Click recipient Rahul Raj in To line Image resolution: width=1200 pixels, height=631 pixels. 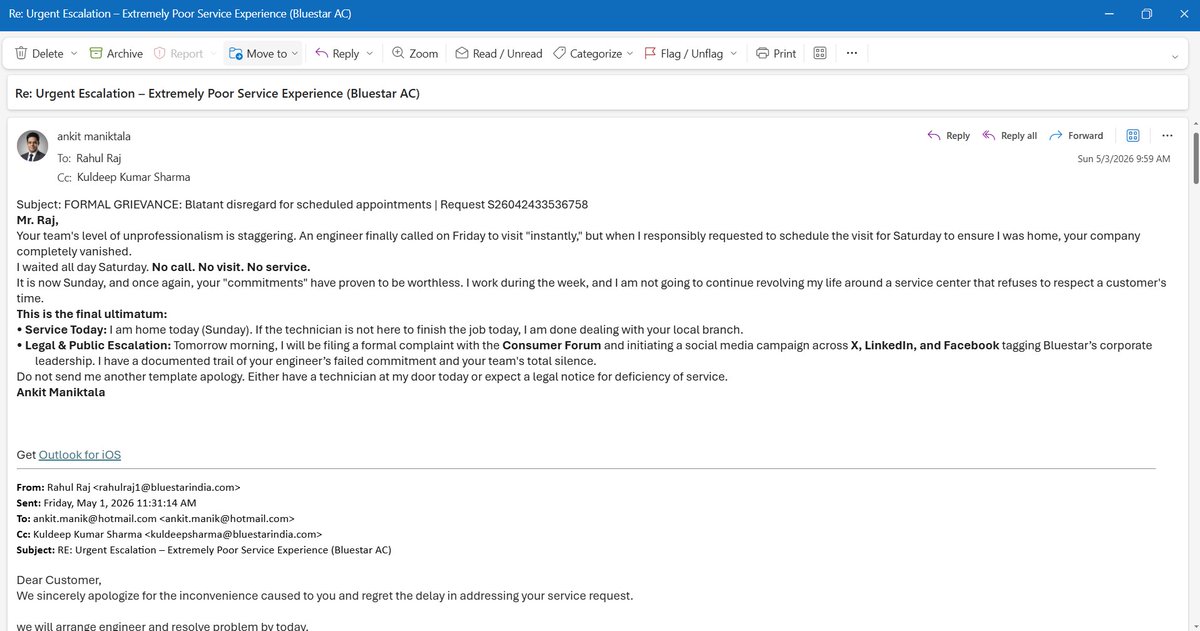point(98,158)
